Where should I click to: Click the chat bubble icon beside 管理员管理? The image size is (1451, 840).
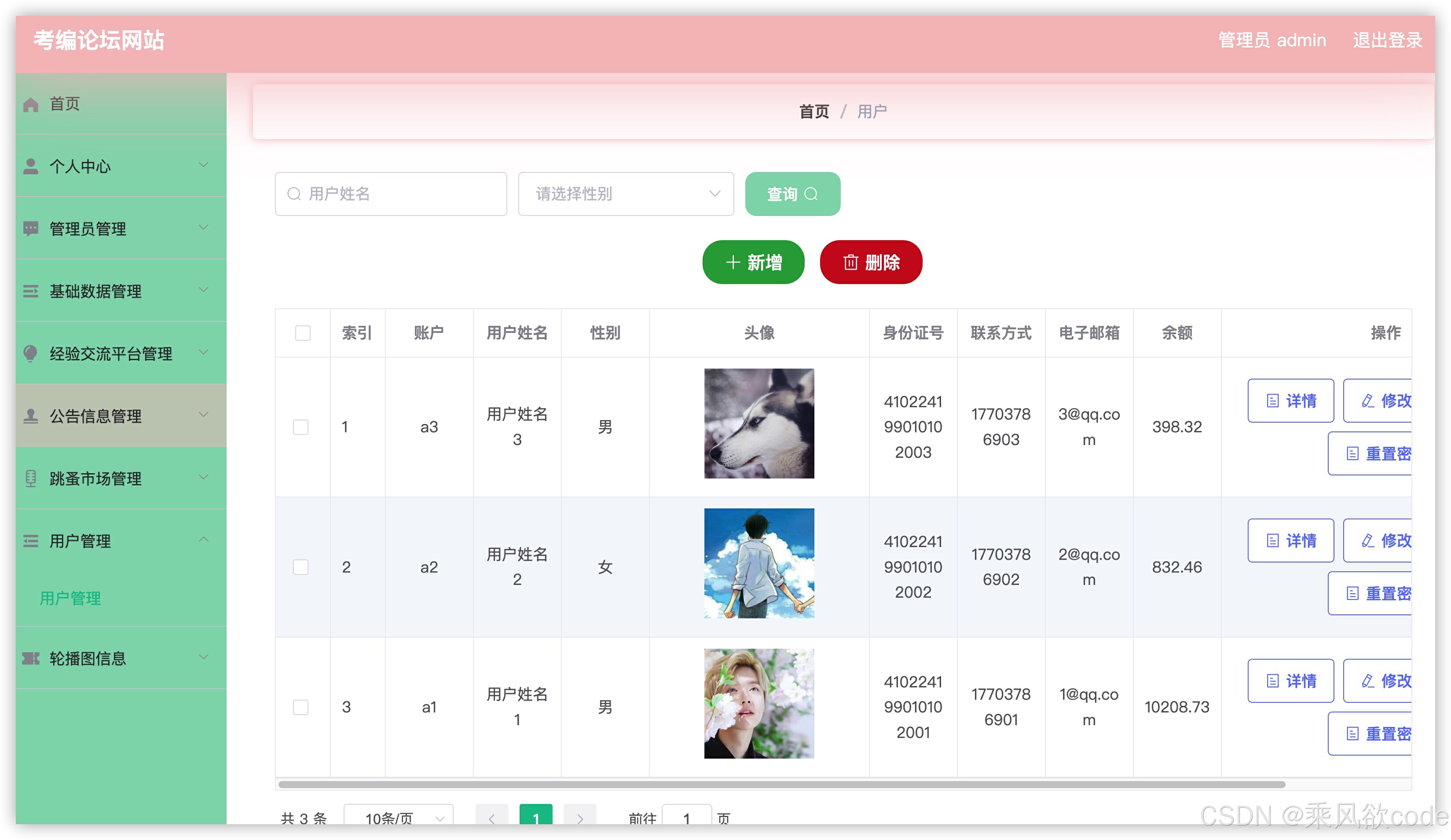[30, 229]
